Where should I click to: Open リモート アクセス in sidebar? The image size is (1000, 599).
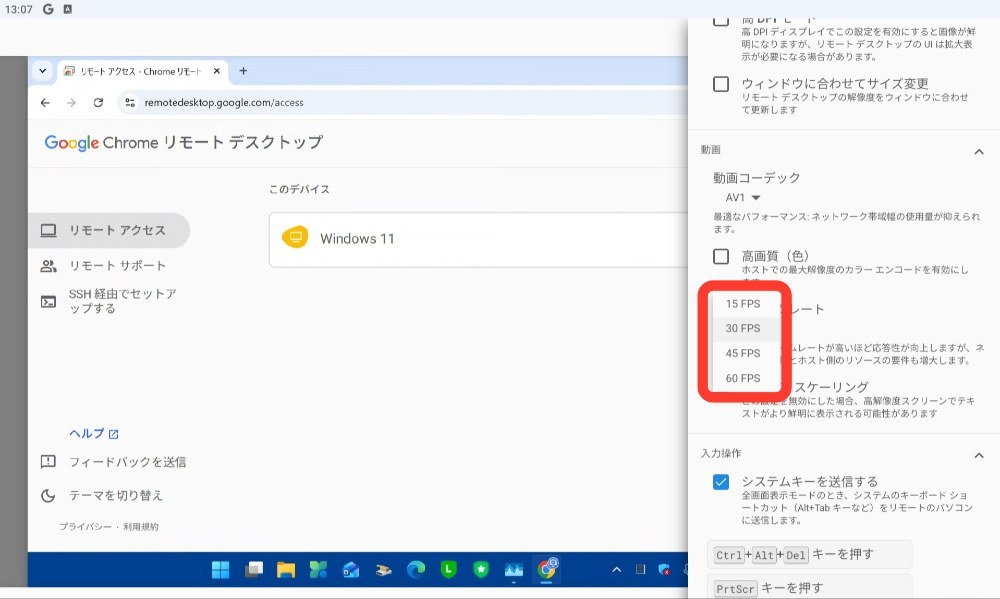coord(109,230)
